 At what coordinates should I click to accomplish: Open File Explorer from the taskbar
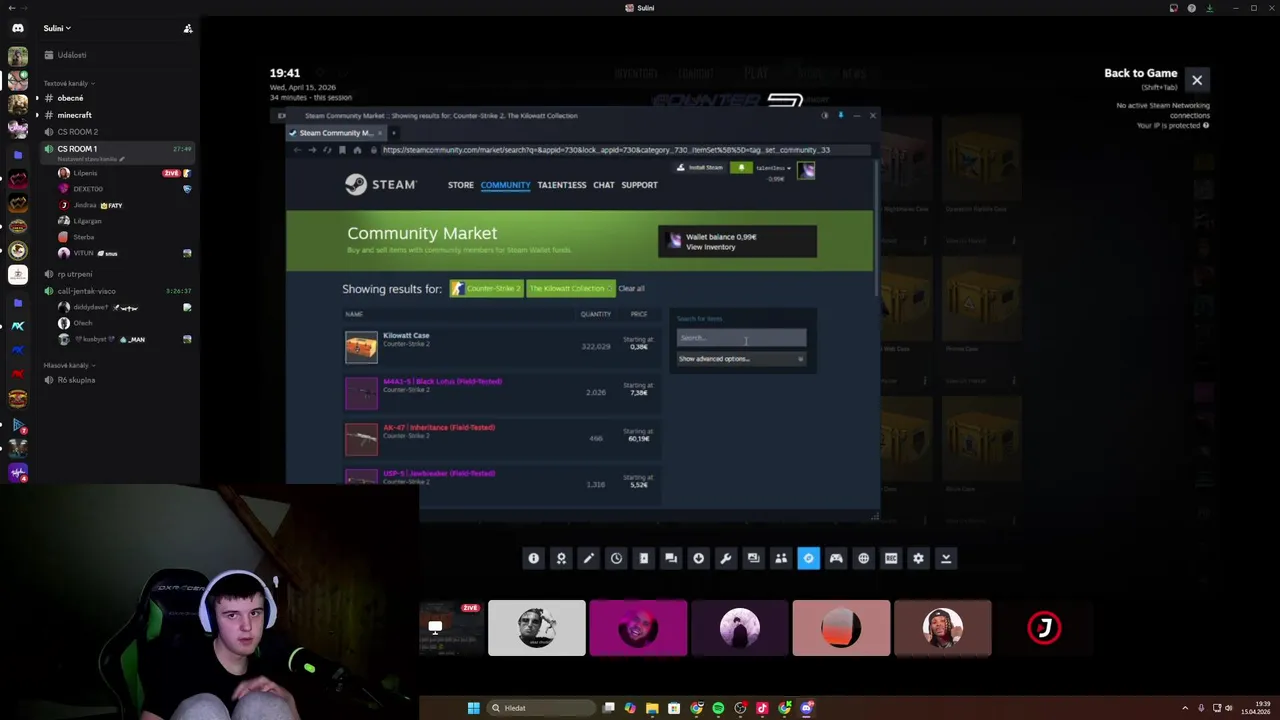[x=652, y=708]
